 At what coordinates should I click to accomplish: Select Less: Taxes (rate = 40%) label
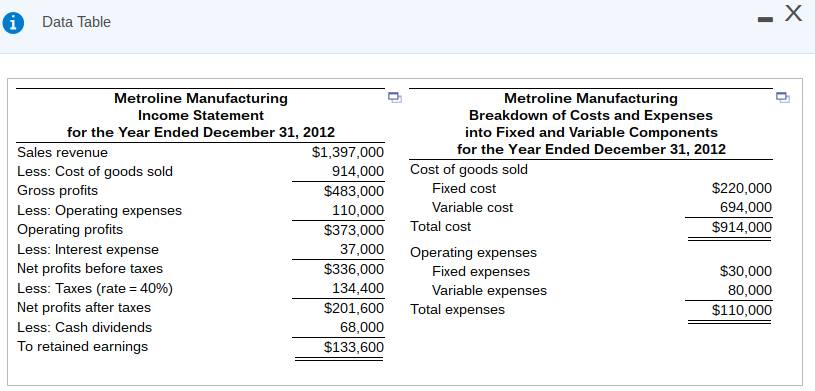point(95,289)
